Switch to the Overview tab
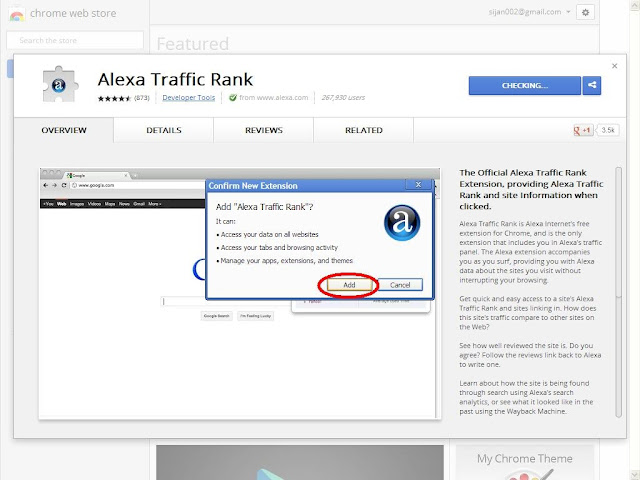The height and width of the screenshot is (480, 640). (64, 130)
